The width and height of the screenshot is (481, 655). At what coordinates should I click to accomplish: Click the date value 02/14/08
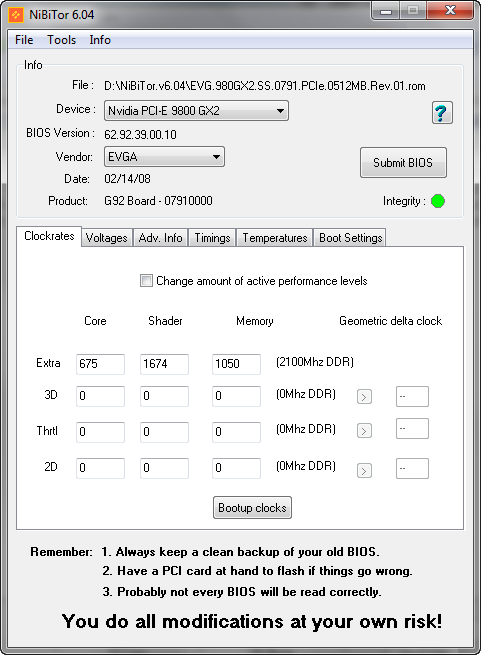pos(127,179)
